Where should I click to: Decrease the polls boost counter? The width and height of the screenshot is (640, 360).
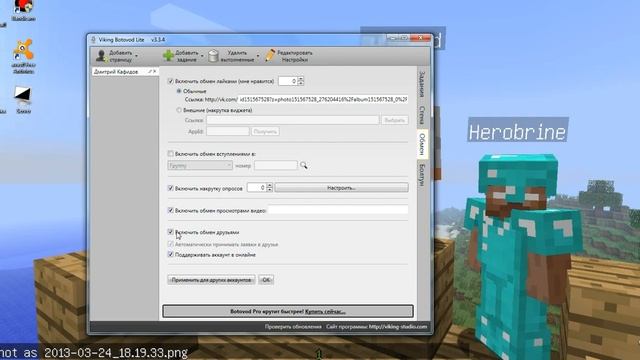(x=269, y=190)
